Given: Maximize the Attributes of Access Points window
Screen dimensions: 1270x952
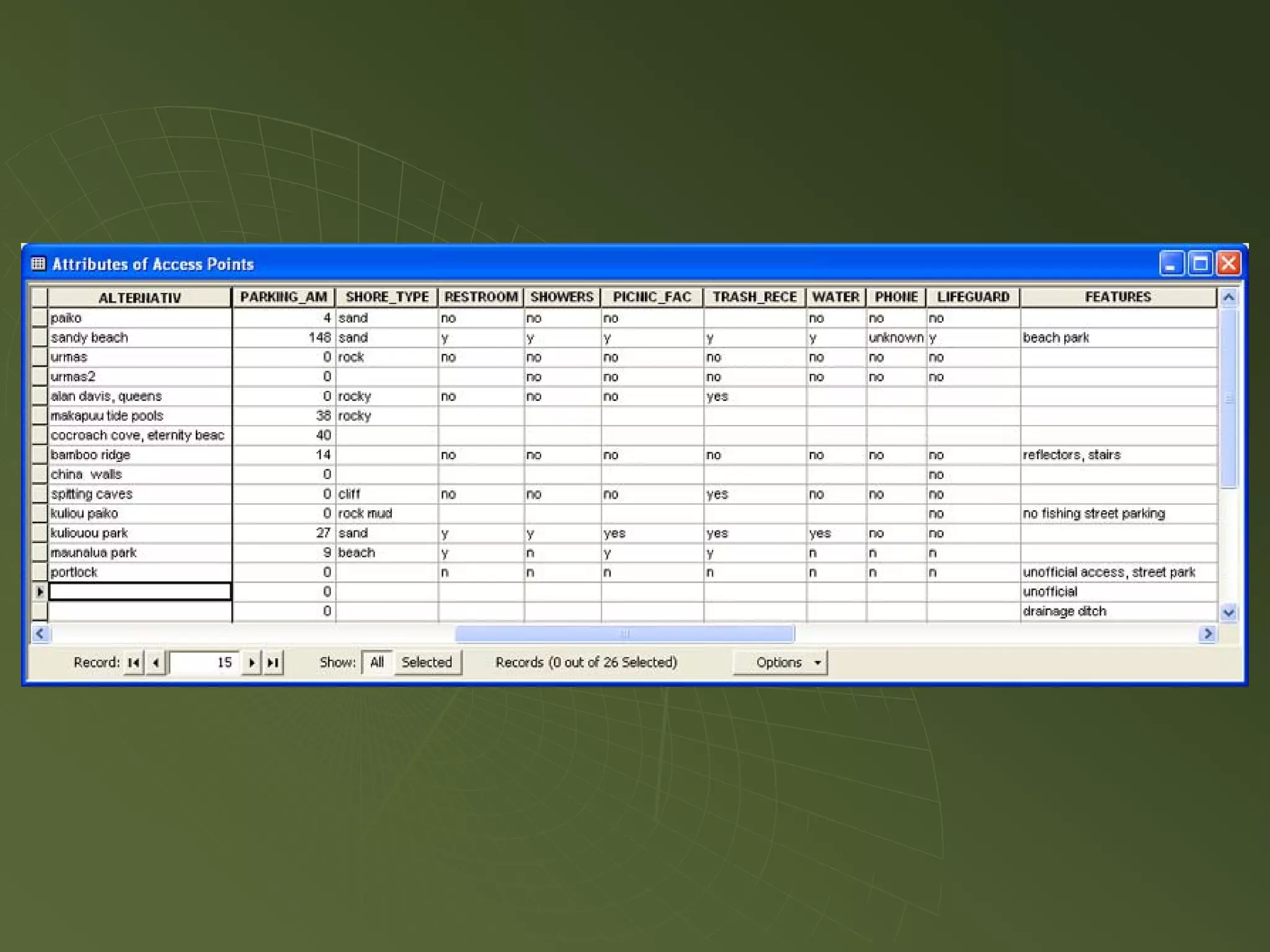Looking at the screenshot, I should tap(1200, 263).
